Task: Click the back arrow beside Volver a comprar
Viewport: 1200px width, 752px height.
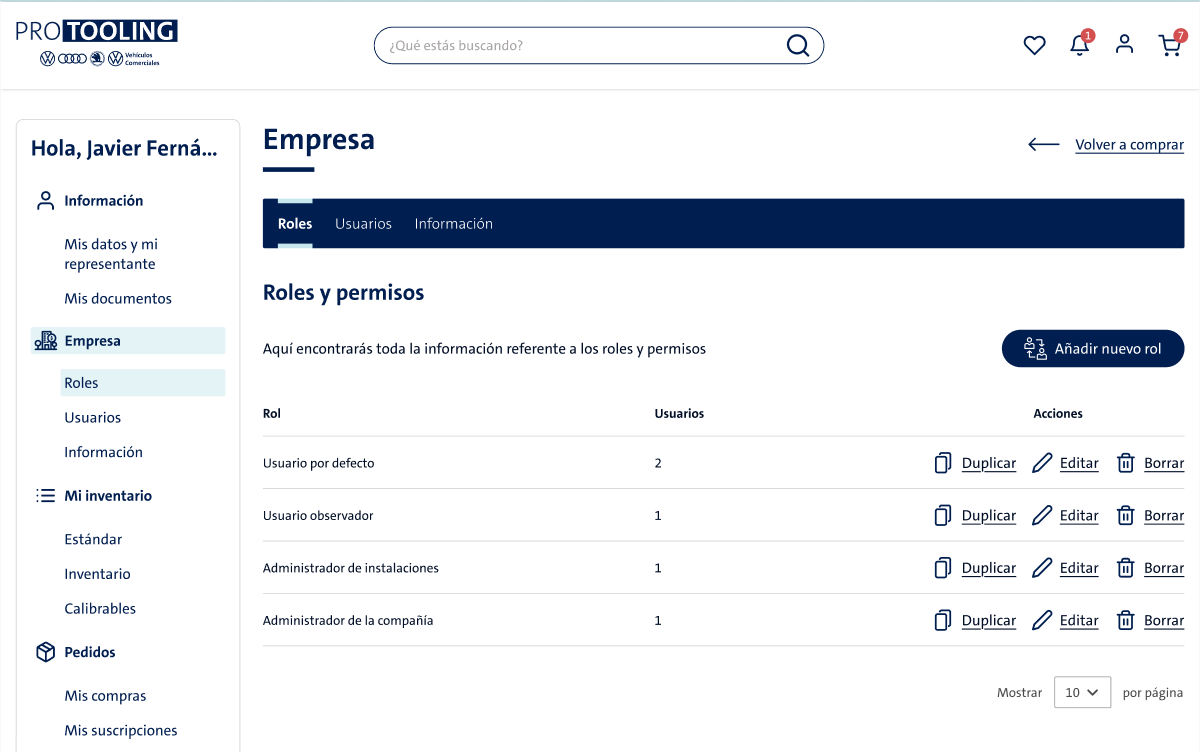Action: click(x=1043, y=144)
